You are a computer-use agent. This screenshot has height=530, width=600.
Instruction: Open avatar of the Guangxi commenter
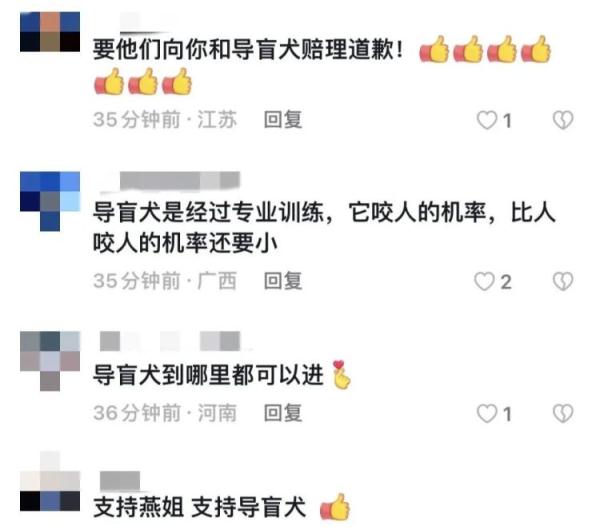[x=50, y=201]
